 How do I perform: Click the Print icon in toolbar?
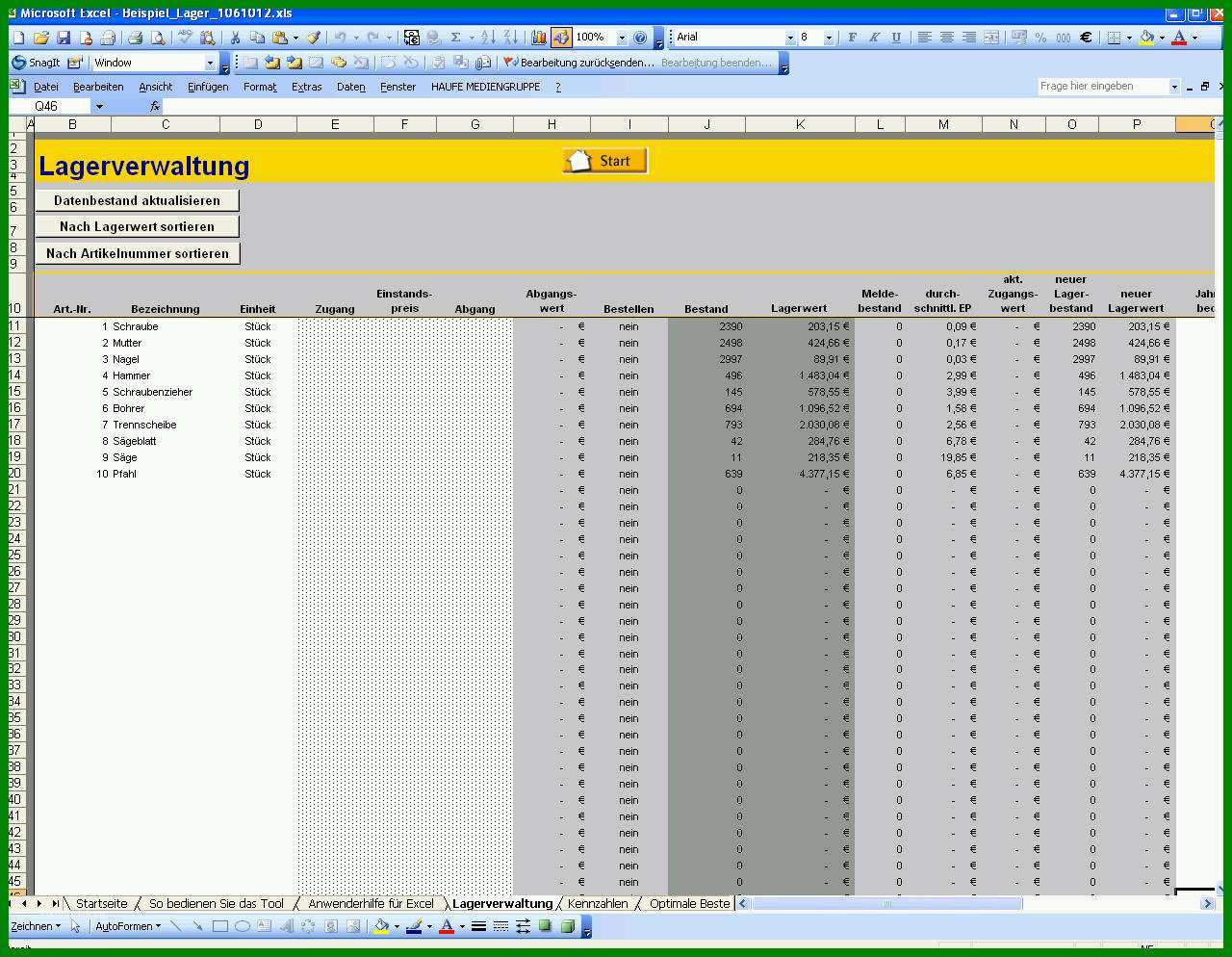click(136, 38)
